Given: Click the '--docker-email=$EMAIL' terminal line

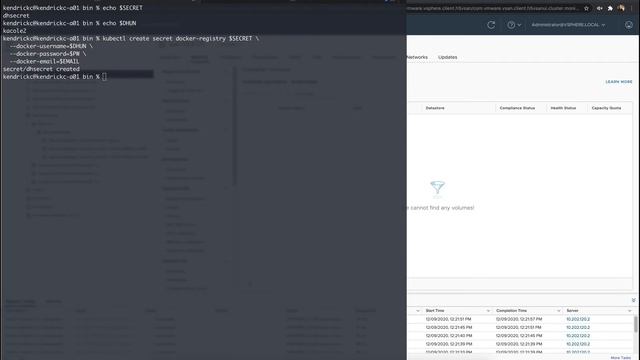Looking at the screenshot, I should click(x=44, y=61).
